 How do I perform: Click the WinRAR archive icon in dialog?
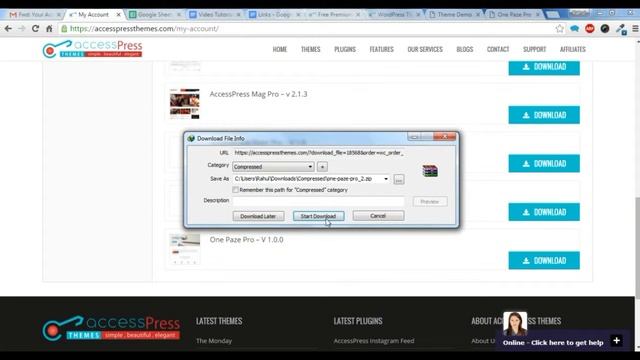pyautogui.click(x=430, y=171)
